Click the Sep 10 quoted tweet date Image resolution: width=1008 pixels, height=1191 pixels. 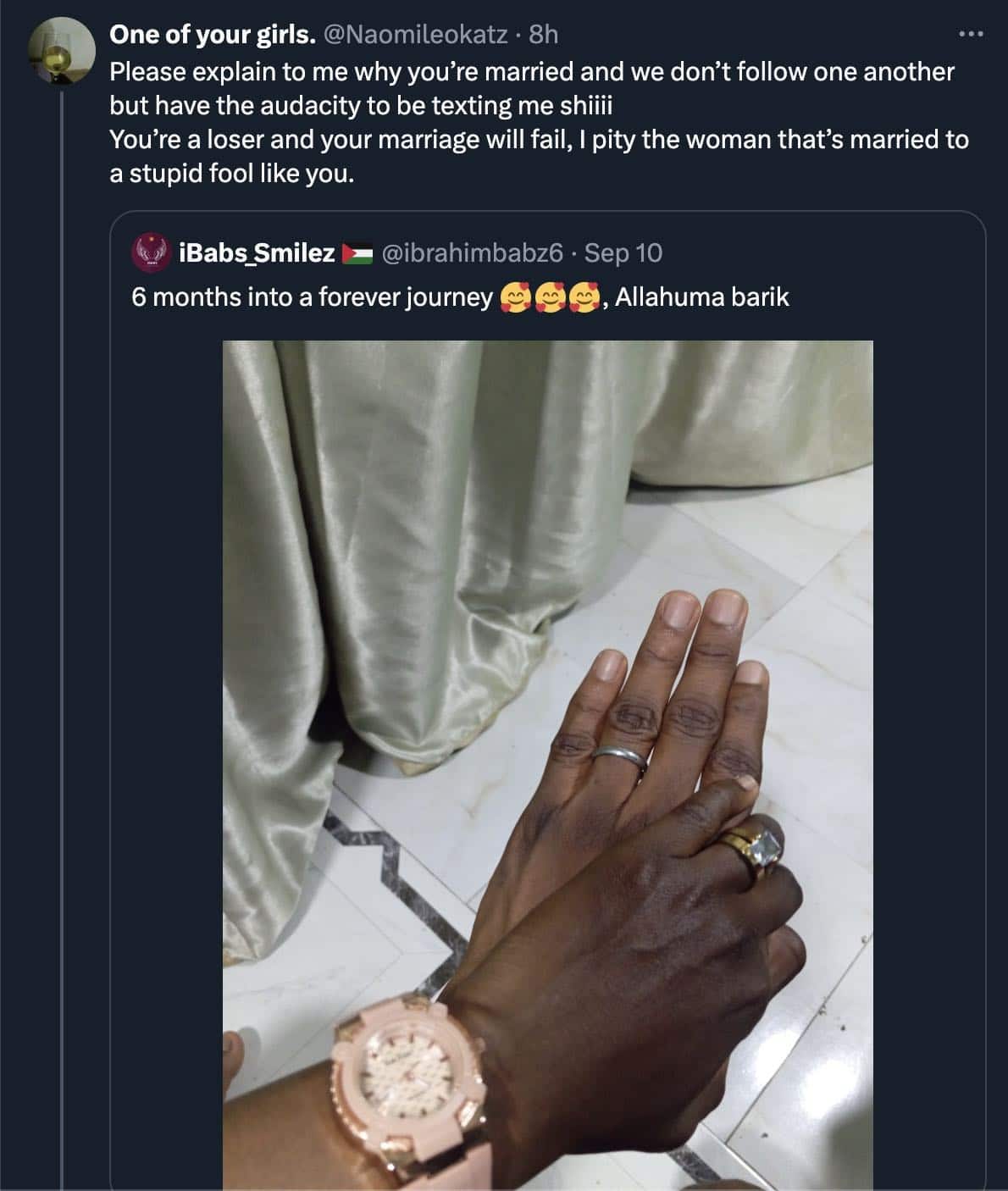point(623,252)
